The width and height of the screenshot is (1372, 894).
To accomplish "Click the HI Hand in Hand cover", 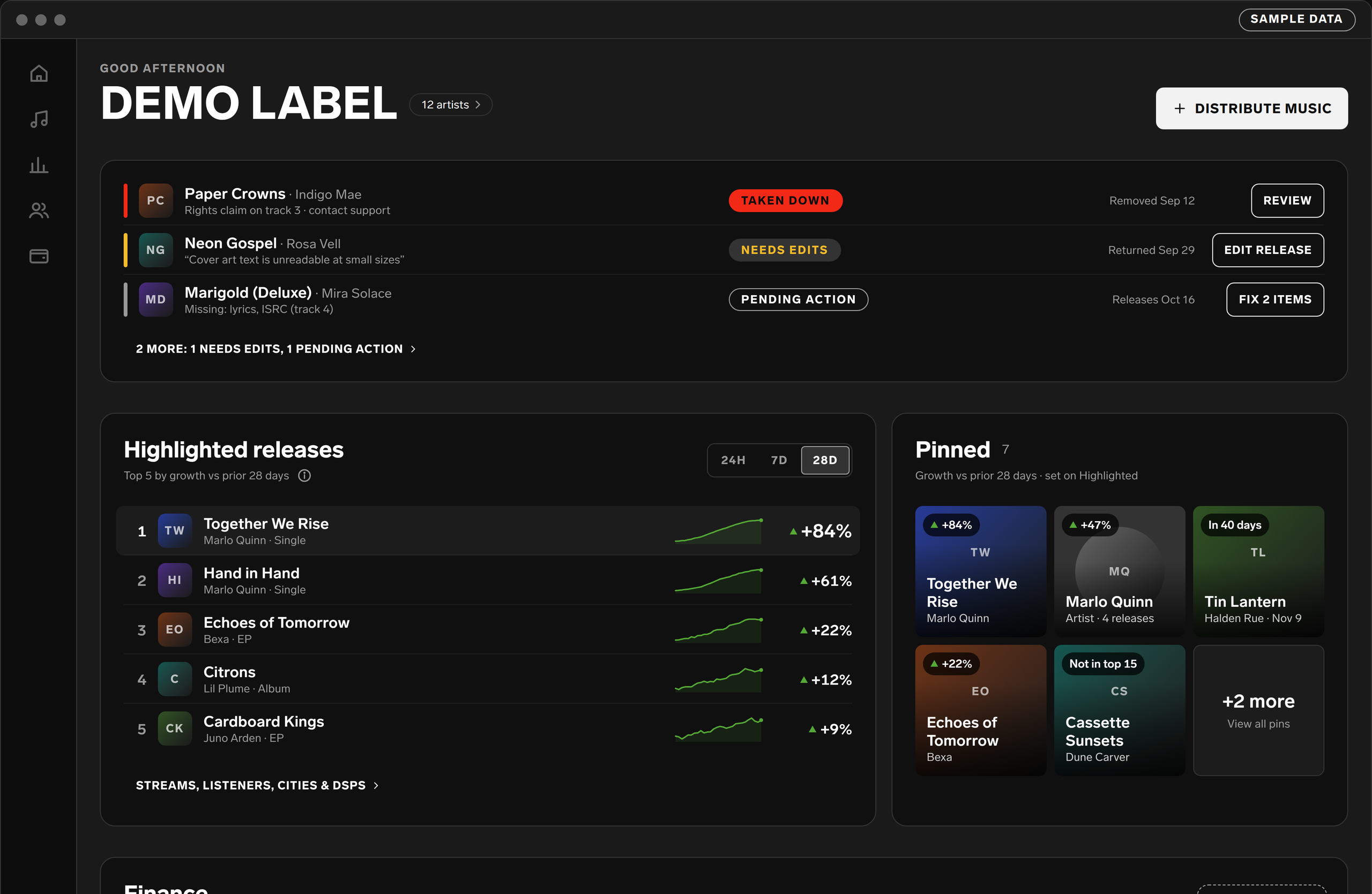I will point(175,580).
